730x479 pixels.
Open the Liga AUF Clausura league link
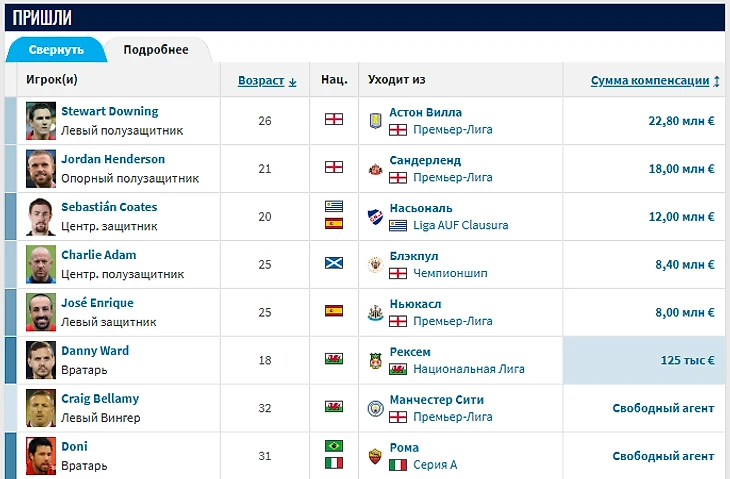tap(461, 226)
